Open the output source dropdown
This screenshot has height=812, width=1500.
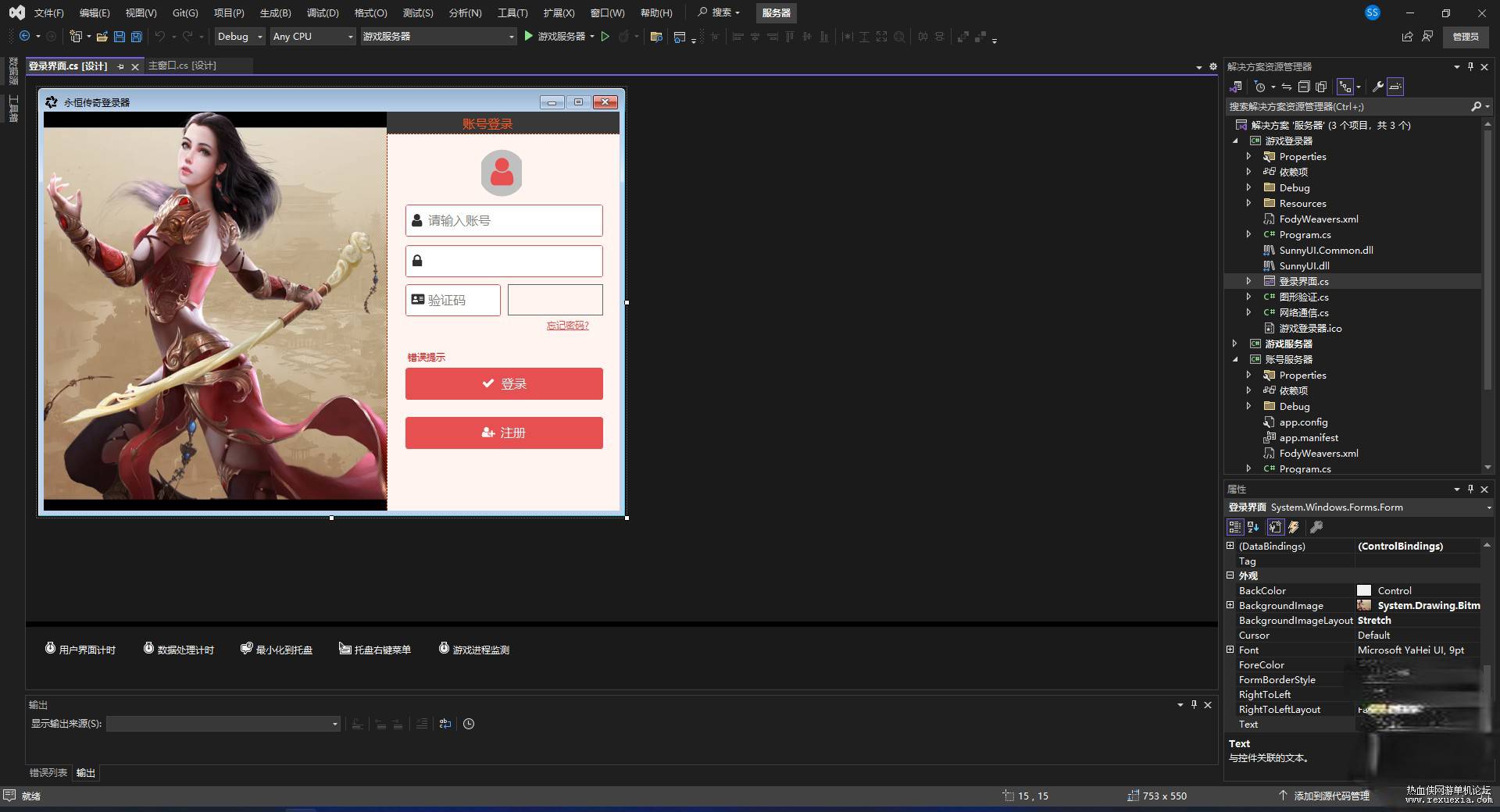(223, 724)
